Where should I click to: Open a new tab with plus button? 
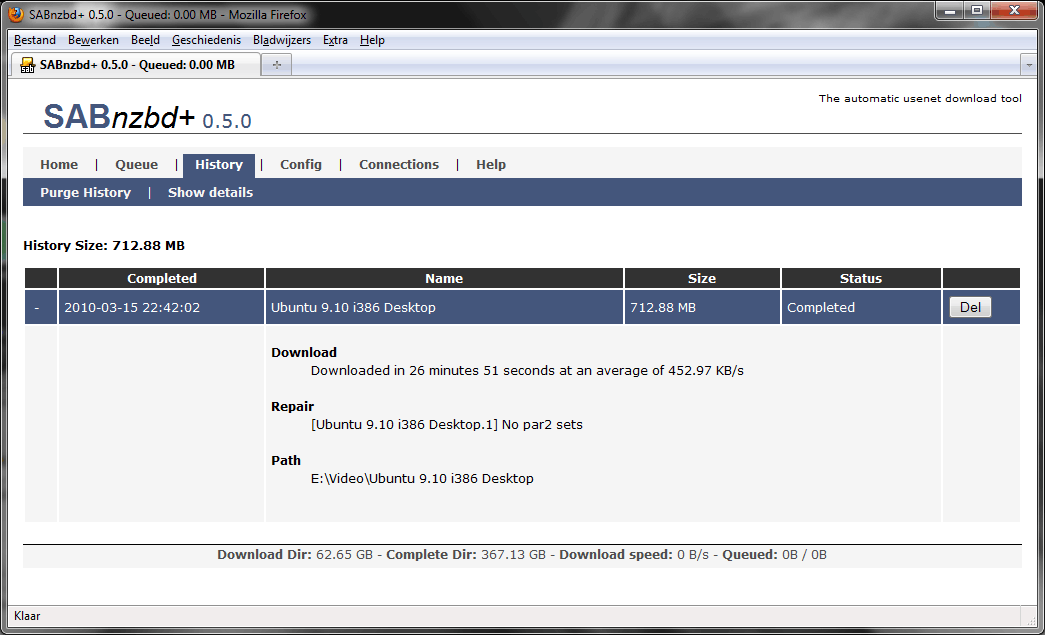pos(277,65)
